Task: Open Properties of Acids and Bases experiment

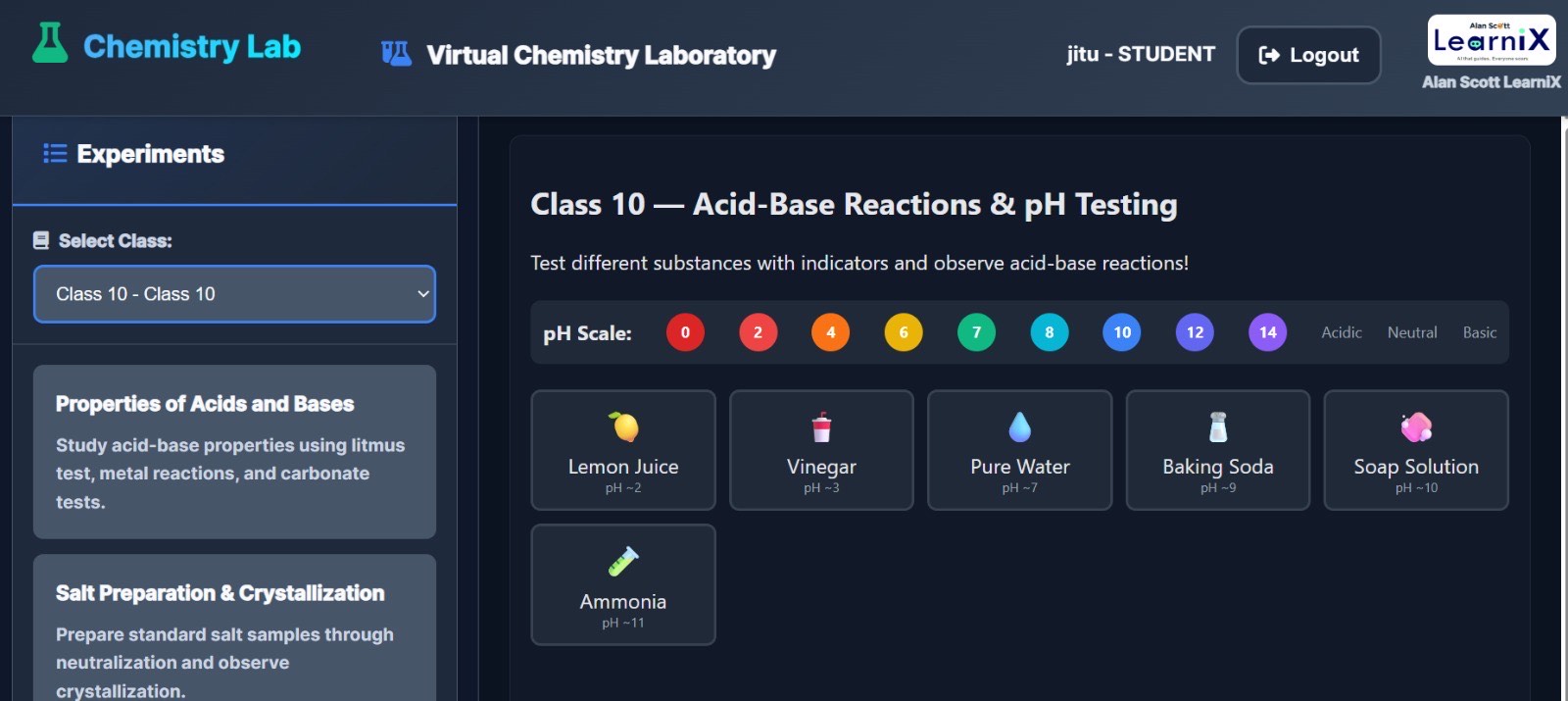Action: pos(234,451)
